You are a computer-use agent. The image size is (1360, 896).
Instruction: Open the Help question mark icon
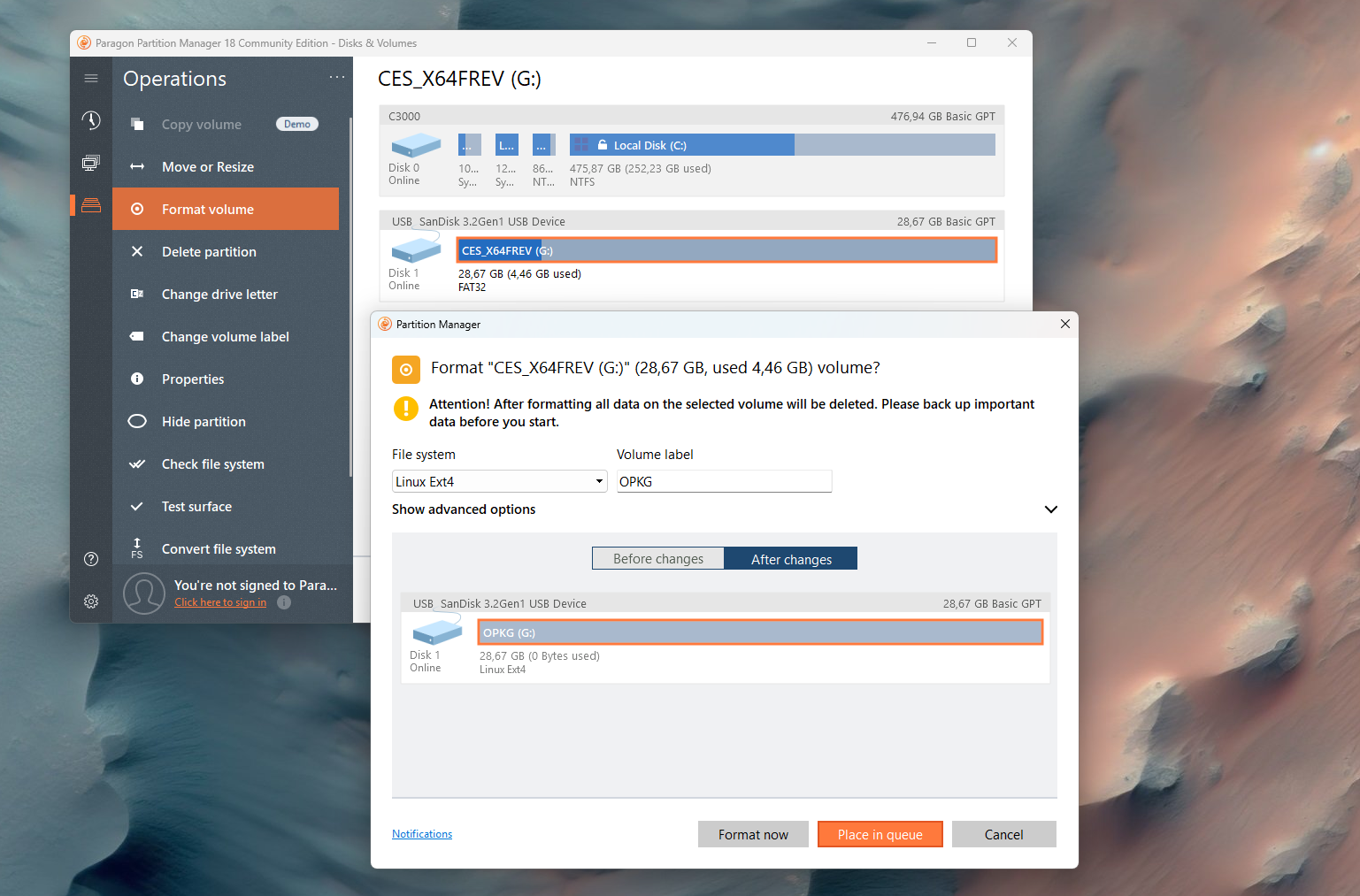point(91,559)
